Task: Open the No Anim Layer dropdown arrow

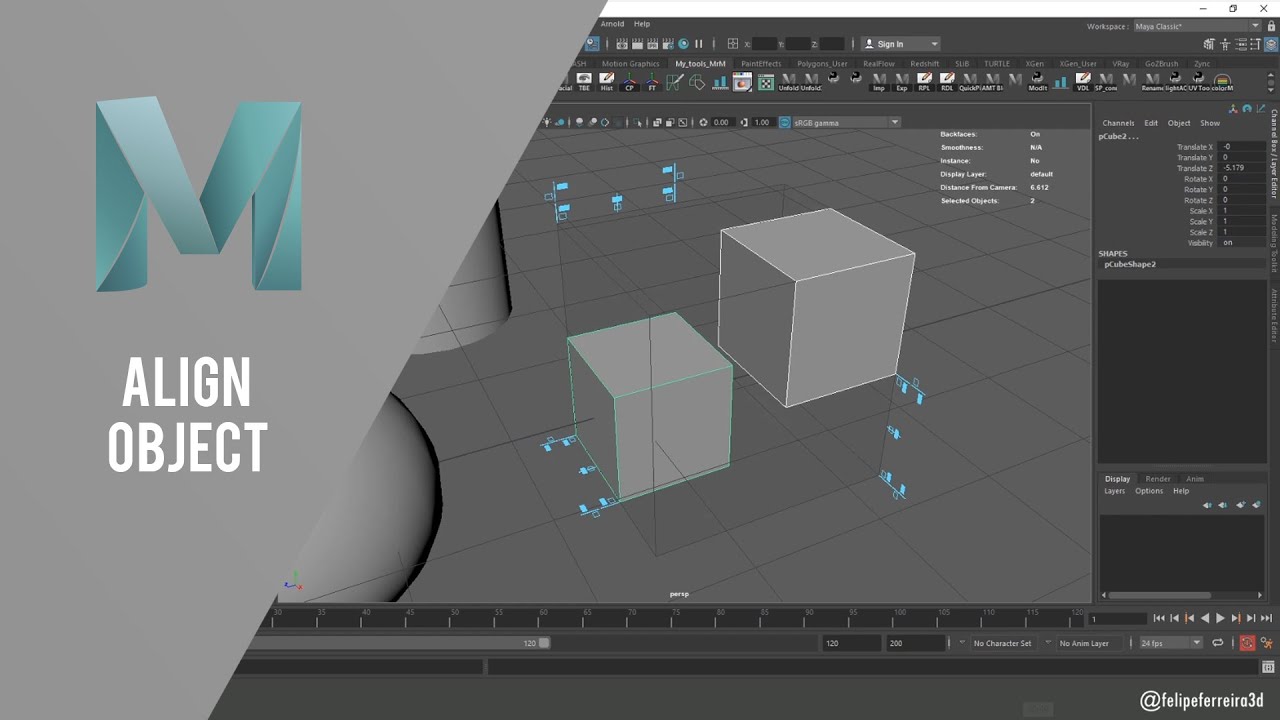Action: (x=1048, y=643)
